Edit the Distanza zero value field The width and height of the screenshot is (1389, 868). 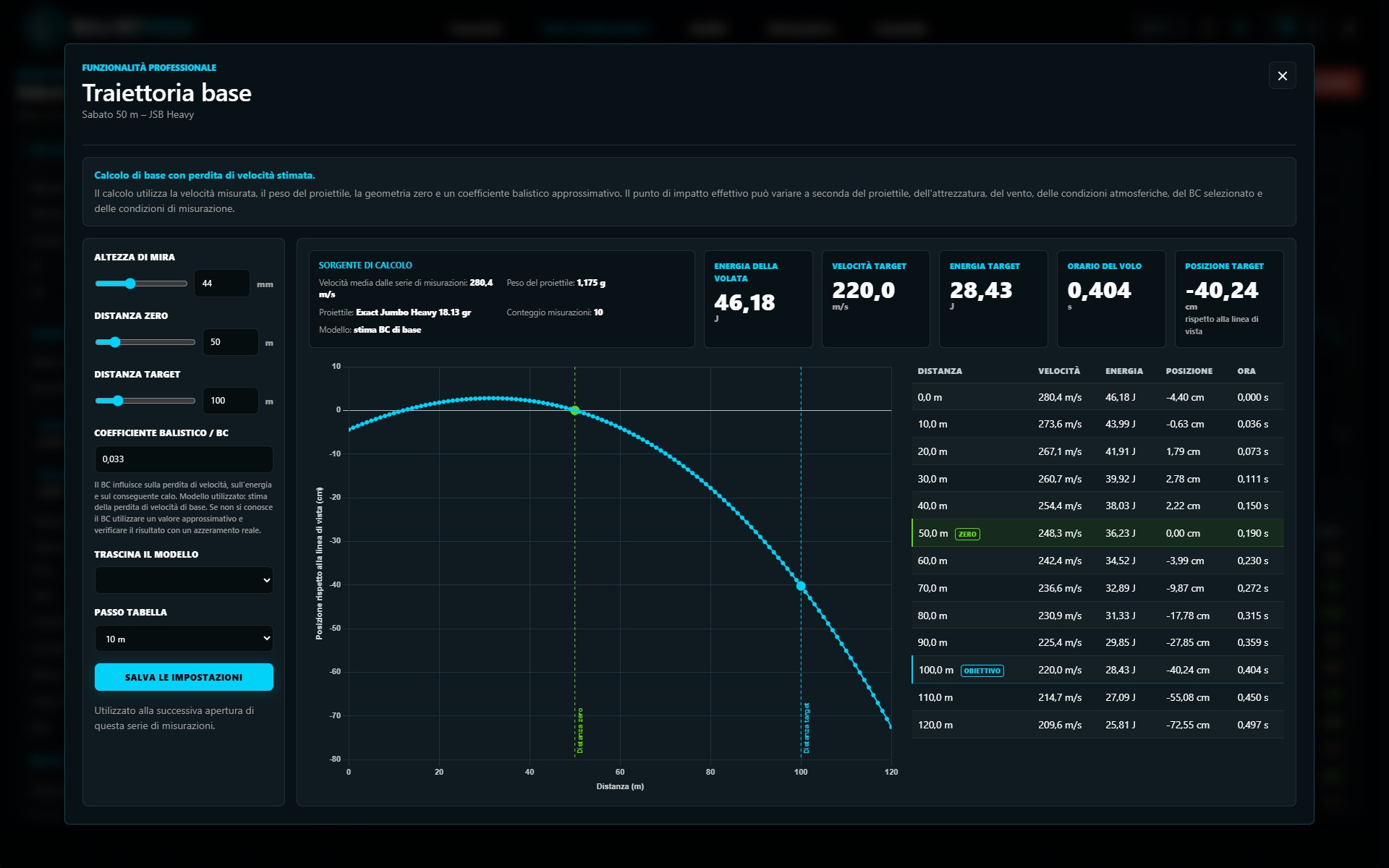(230, 342)
